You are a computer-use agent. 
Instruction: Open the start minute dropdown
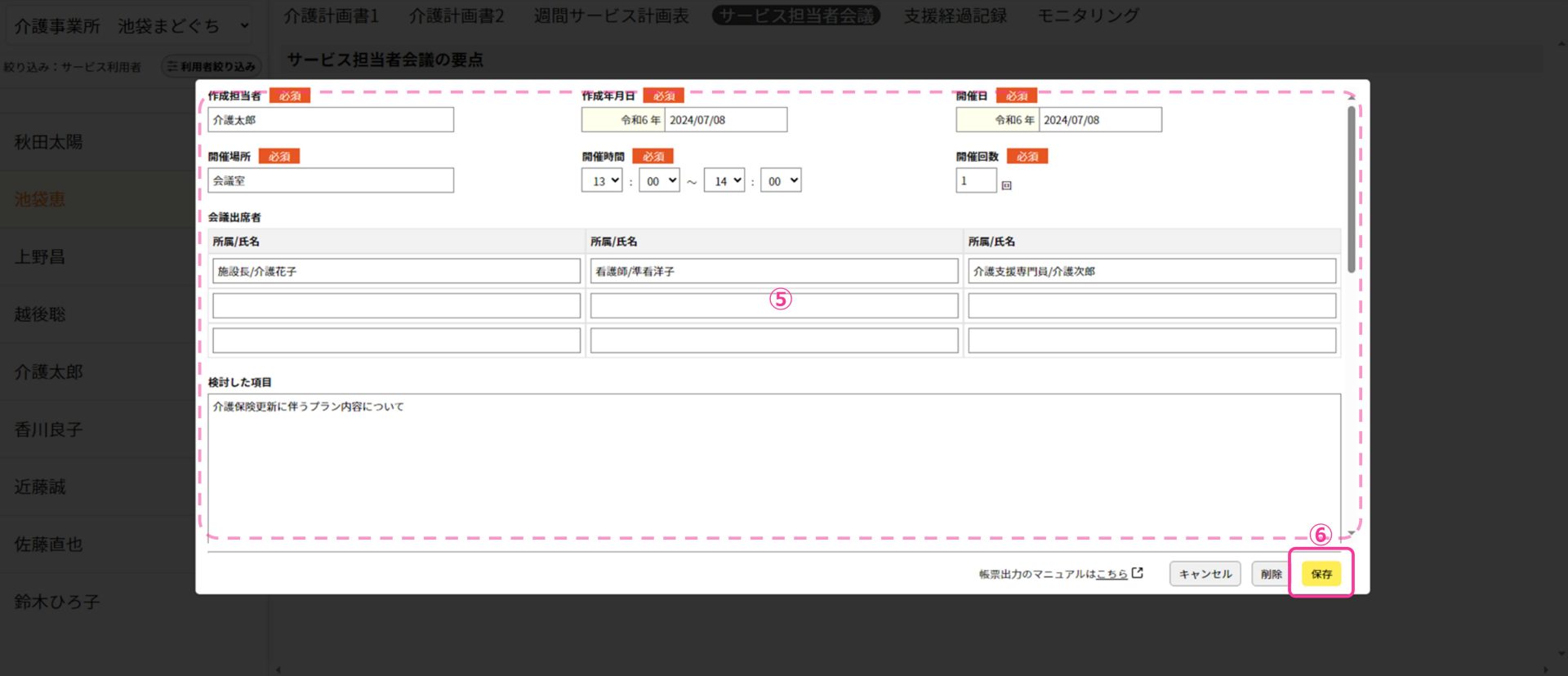[x=659, y=180]
